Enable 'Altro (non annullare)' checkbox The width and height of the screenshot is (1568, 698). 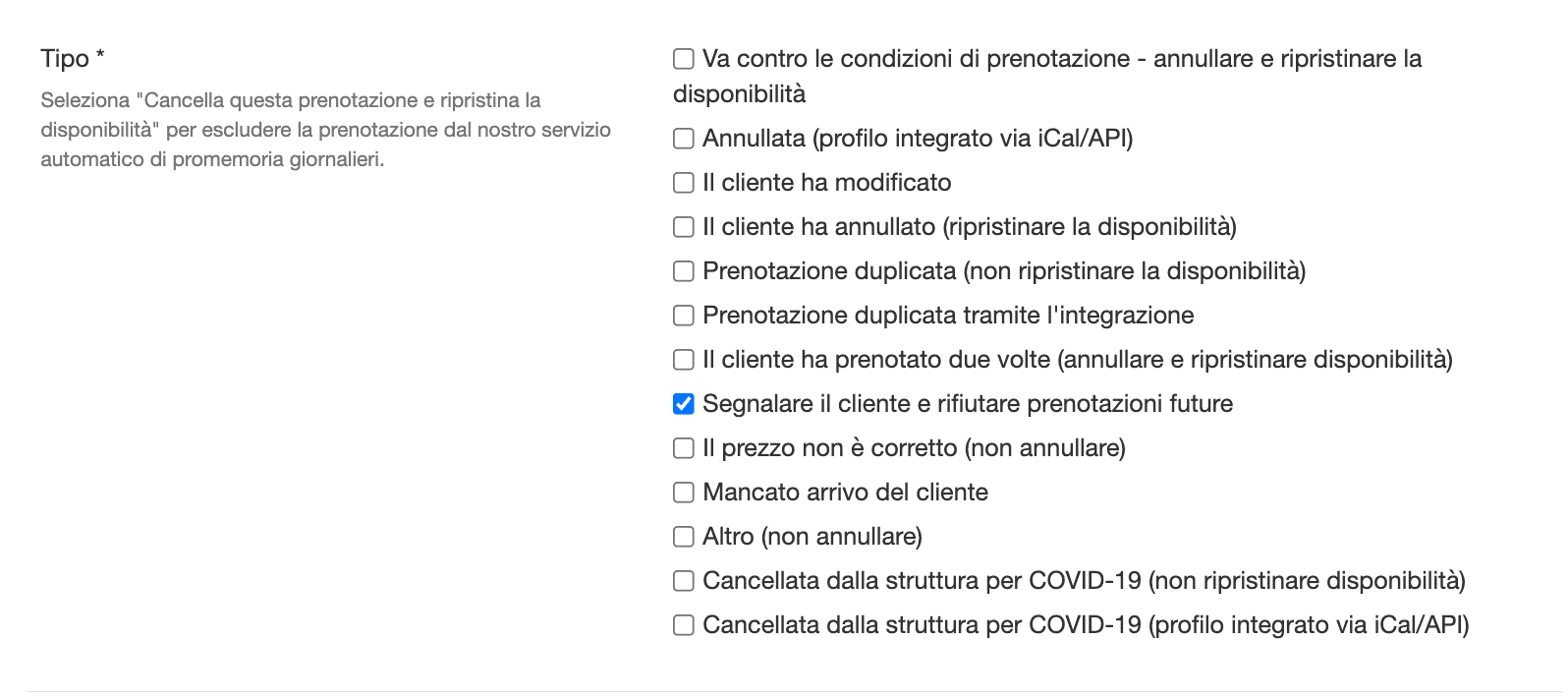click(x=684, y=537)
